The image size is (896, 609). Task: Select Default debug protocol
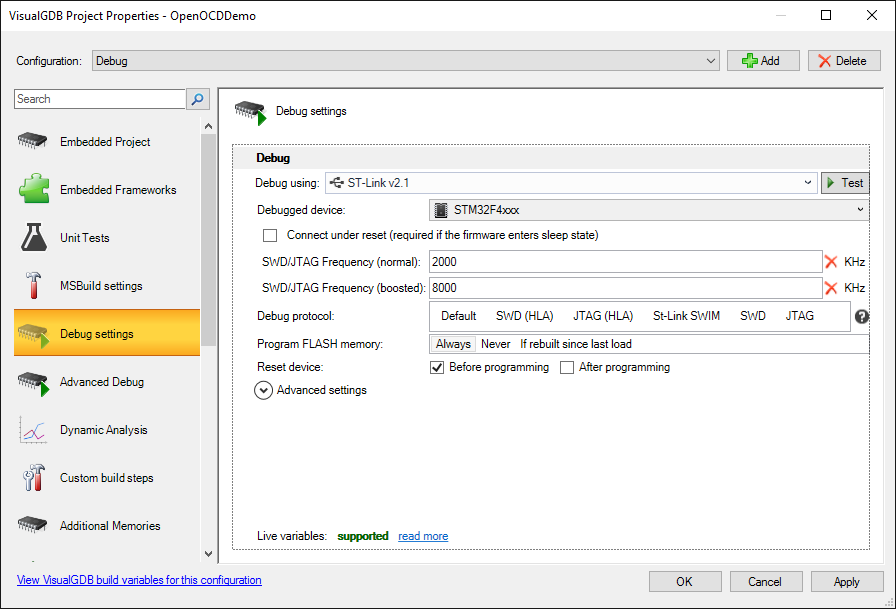coord(458,316)
